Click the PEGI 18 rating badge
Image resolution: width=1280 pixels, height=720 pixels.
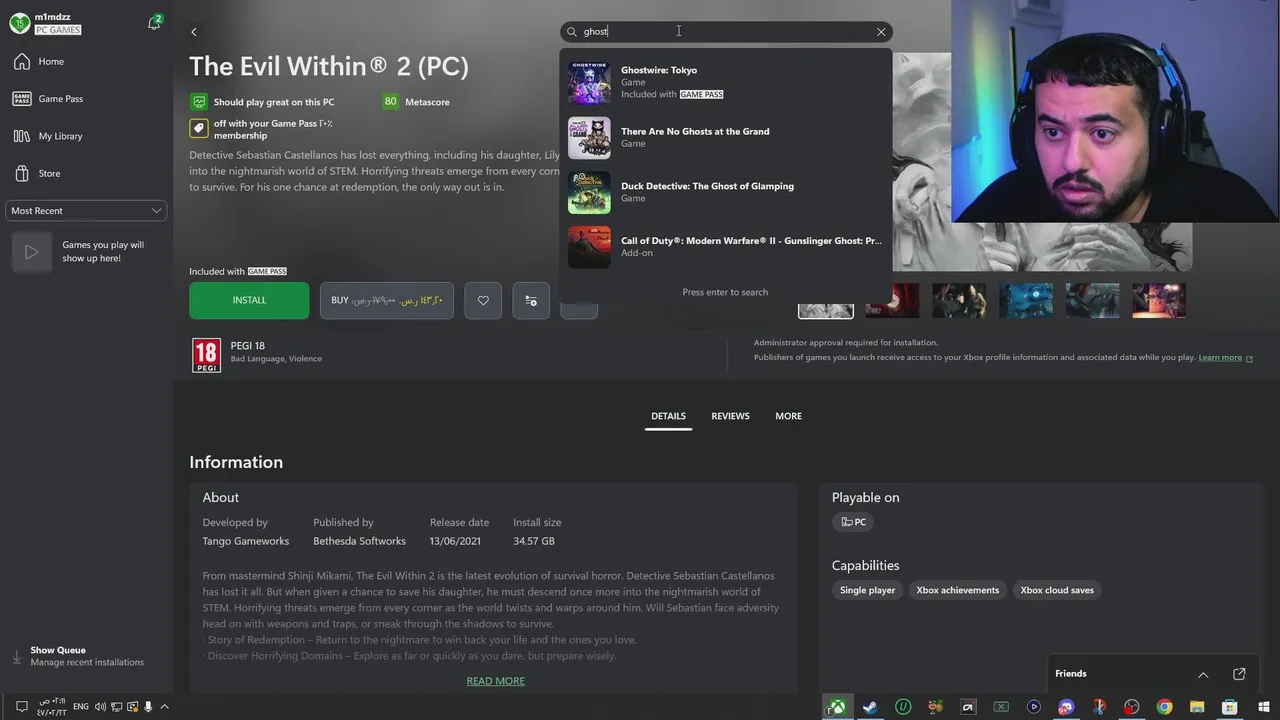pos(206,355)
